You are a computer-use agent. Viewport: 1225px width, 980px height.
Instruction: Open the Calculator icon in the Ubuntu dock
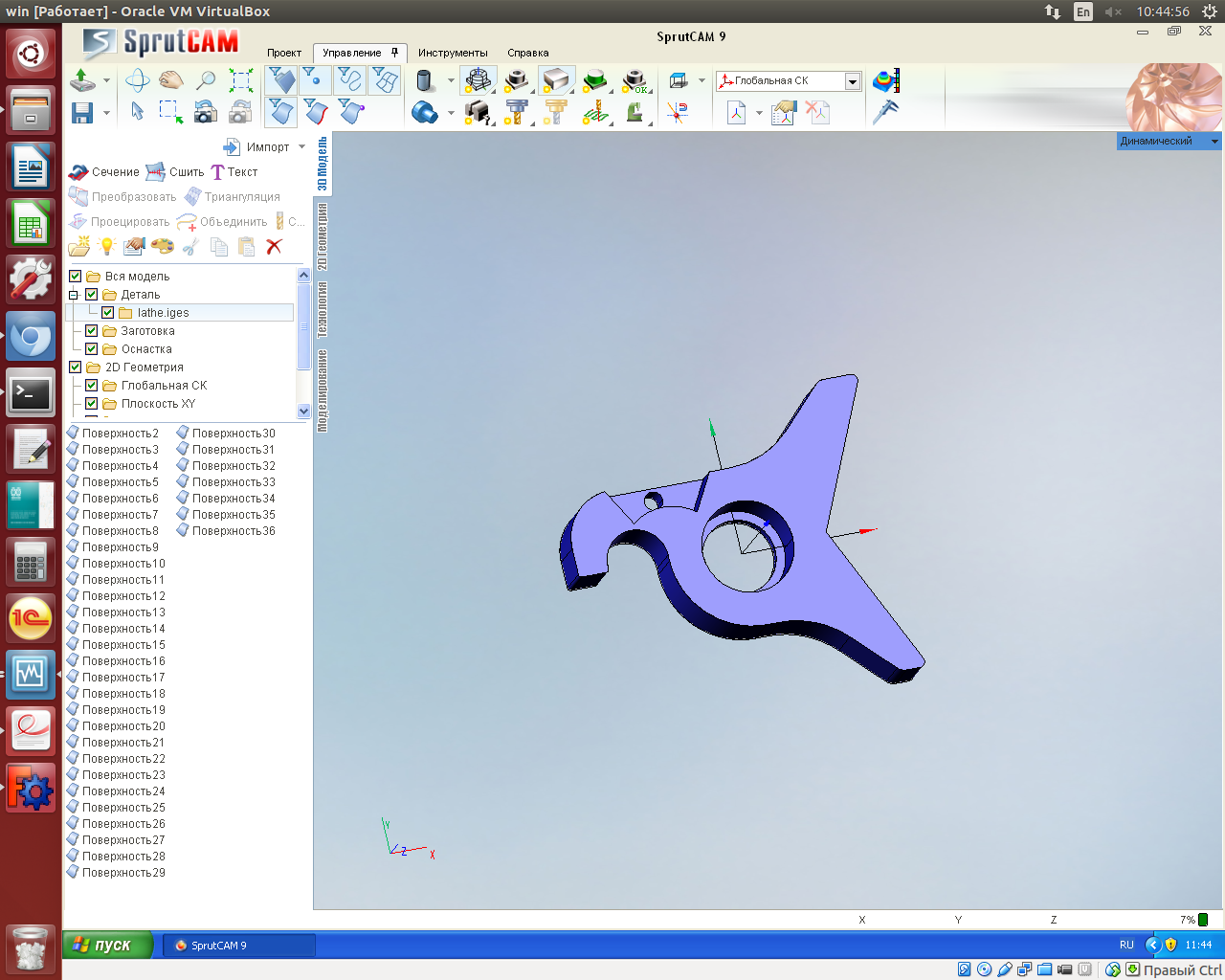(31, 561)
